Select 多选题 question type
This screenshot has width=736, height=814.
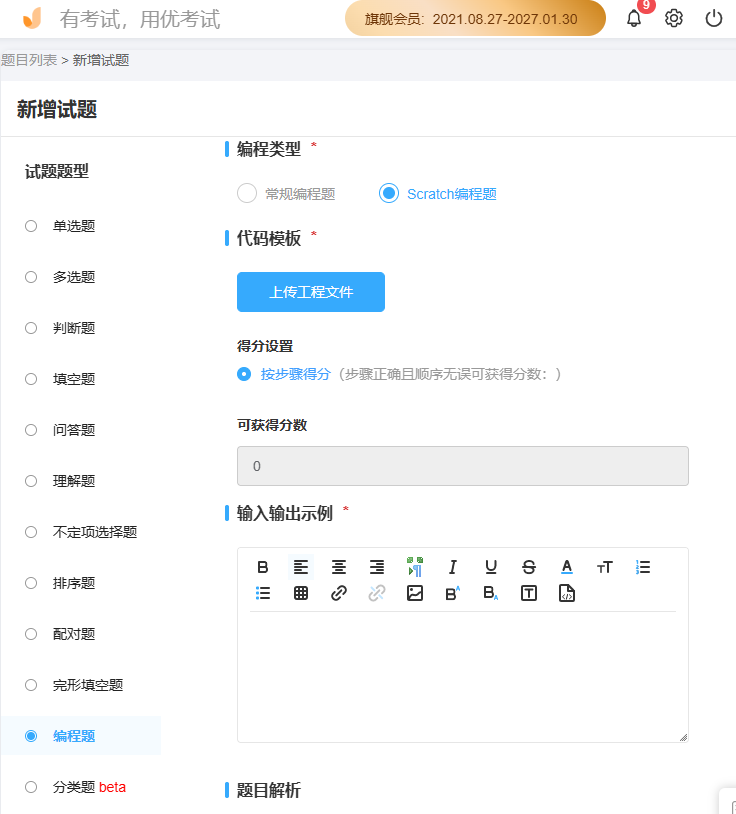(60, 277)
